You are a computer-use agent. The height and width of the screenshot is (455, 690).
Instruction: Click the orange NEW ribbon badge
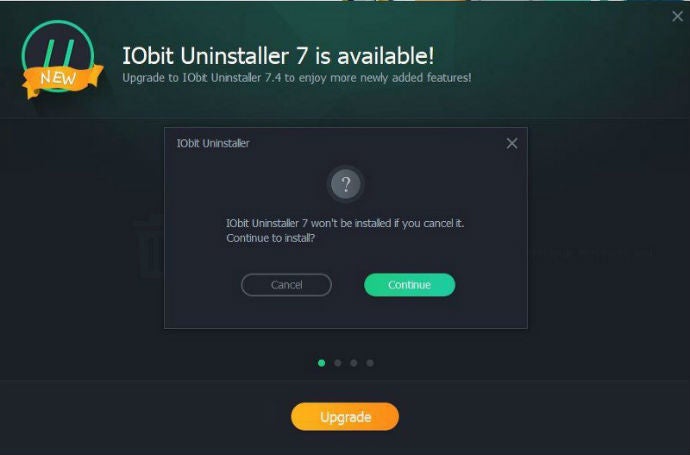pyautogui.click(x=62, y=80)
